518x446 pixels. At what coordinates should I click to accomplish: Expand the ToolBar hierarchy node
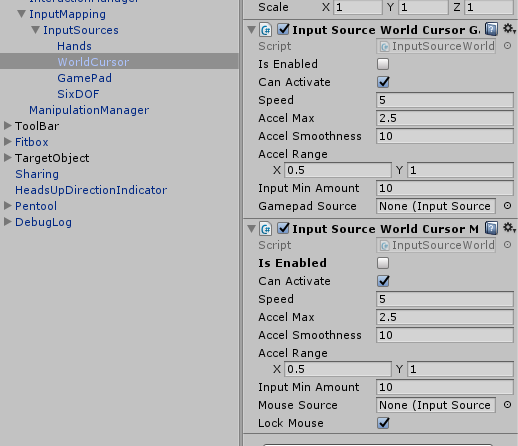(x=8, y=126)
